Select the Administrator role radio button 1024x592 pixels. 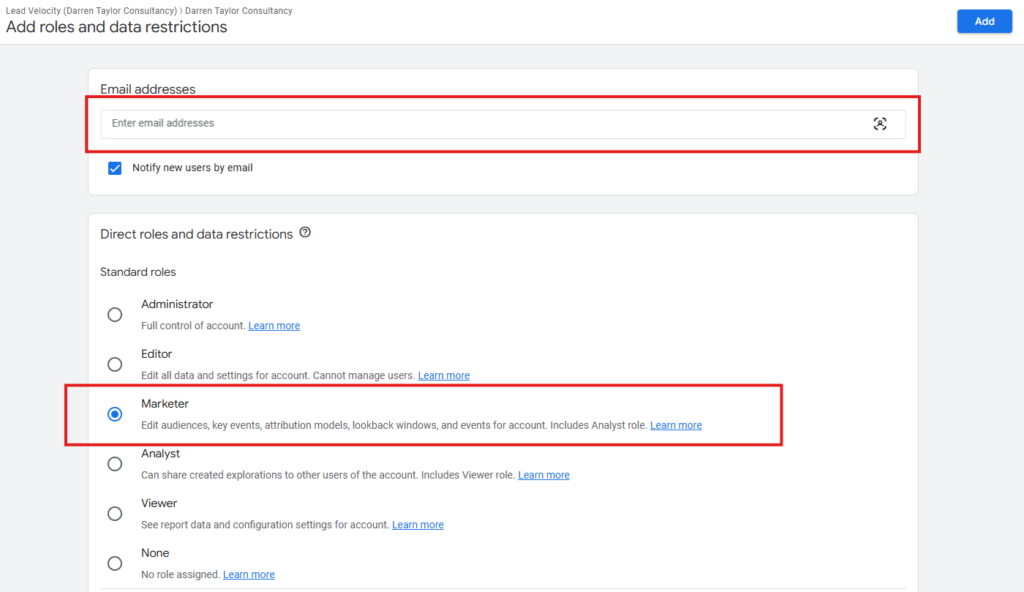point(115,314)
